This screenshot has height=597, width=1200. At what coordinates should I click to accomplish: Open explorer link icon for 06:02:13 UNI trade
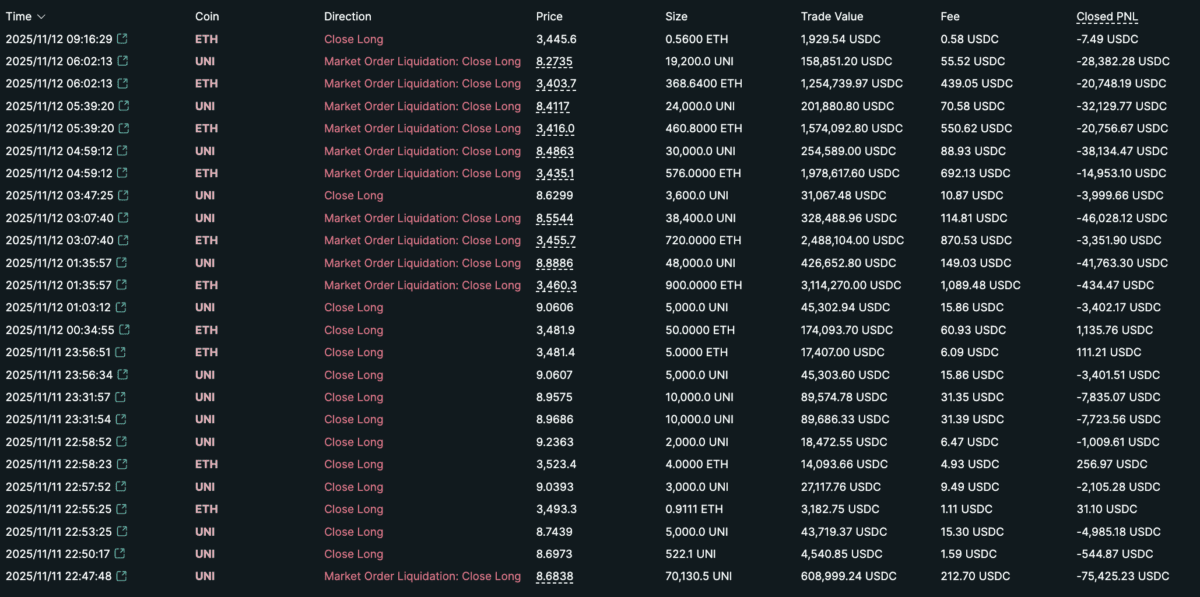pyautogui.click(x=122, y=61)
